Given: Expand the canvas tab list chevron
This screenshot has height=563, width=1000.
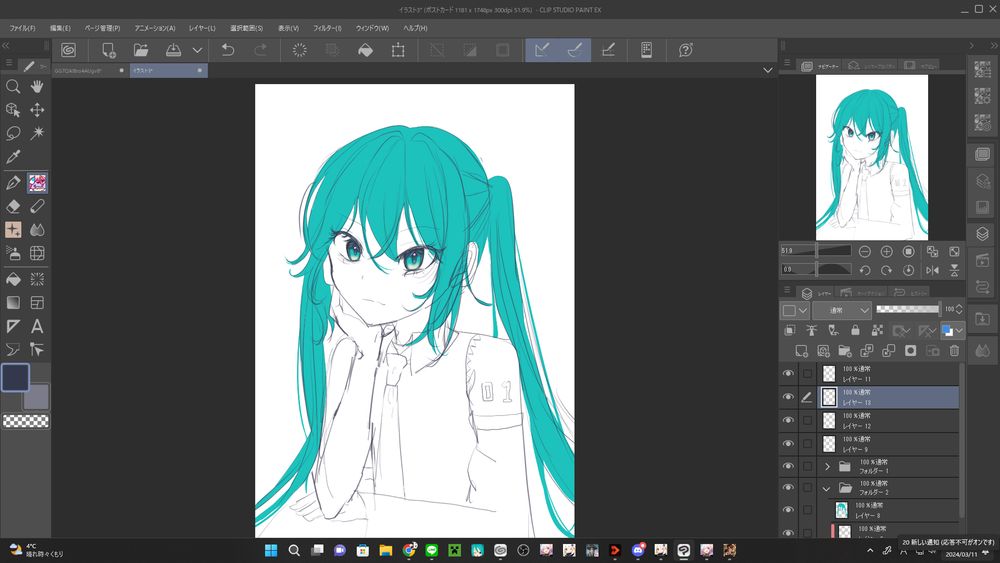Looking at the screenshot, I should 768,70.
